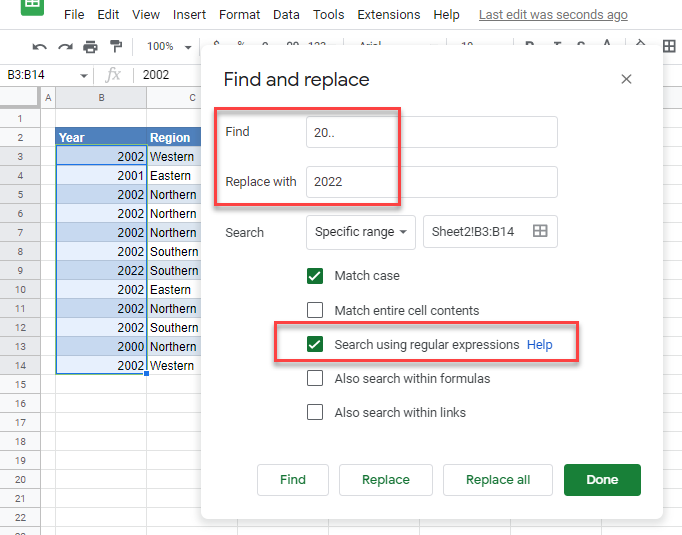Click the Replace all button
682x535 pixels.
498,479
